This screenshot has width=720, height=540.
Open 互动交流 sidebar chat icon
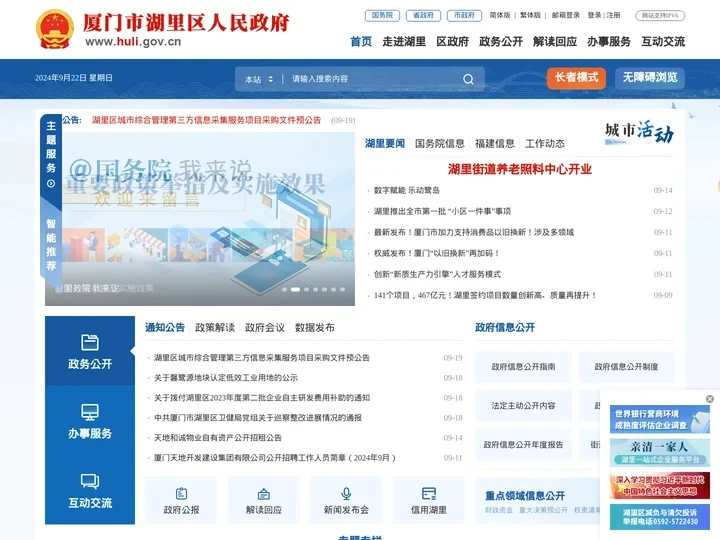(x=90, y=481)
